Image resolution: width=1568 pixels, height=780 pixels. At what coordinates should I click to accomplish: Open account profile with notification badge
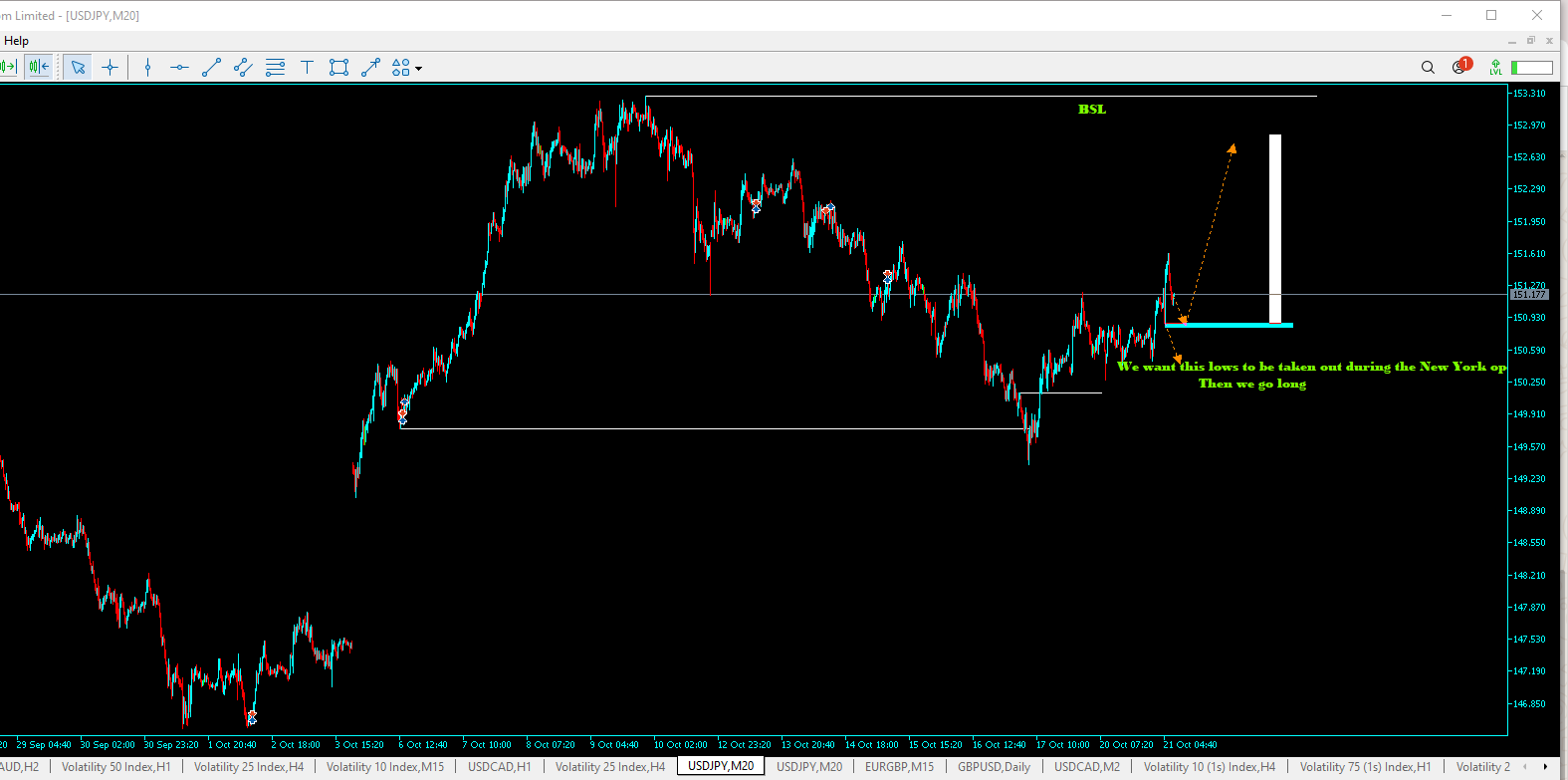point(1459,67)
